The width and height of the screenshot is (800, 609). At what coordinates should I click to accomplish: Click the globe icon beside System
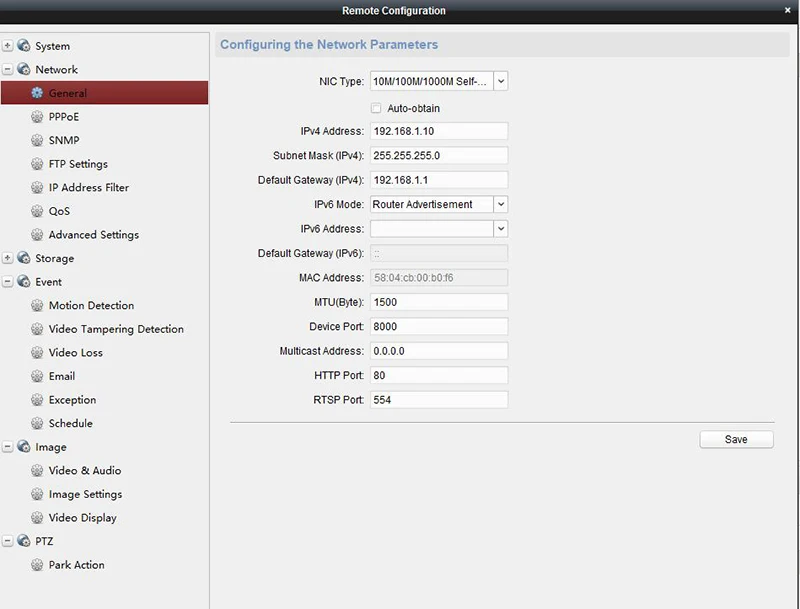point(23,46)
